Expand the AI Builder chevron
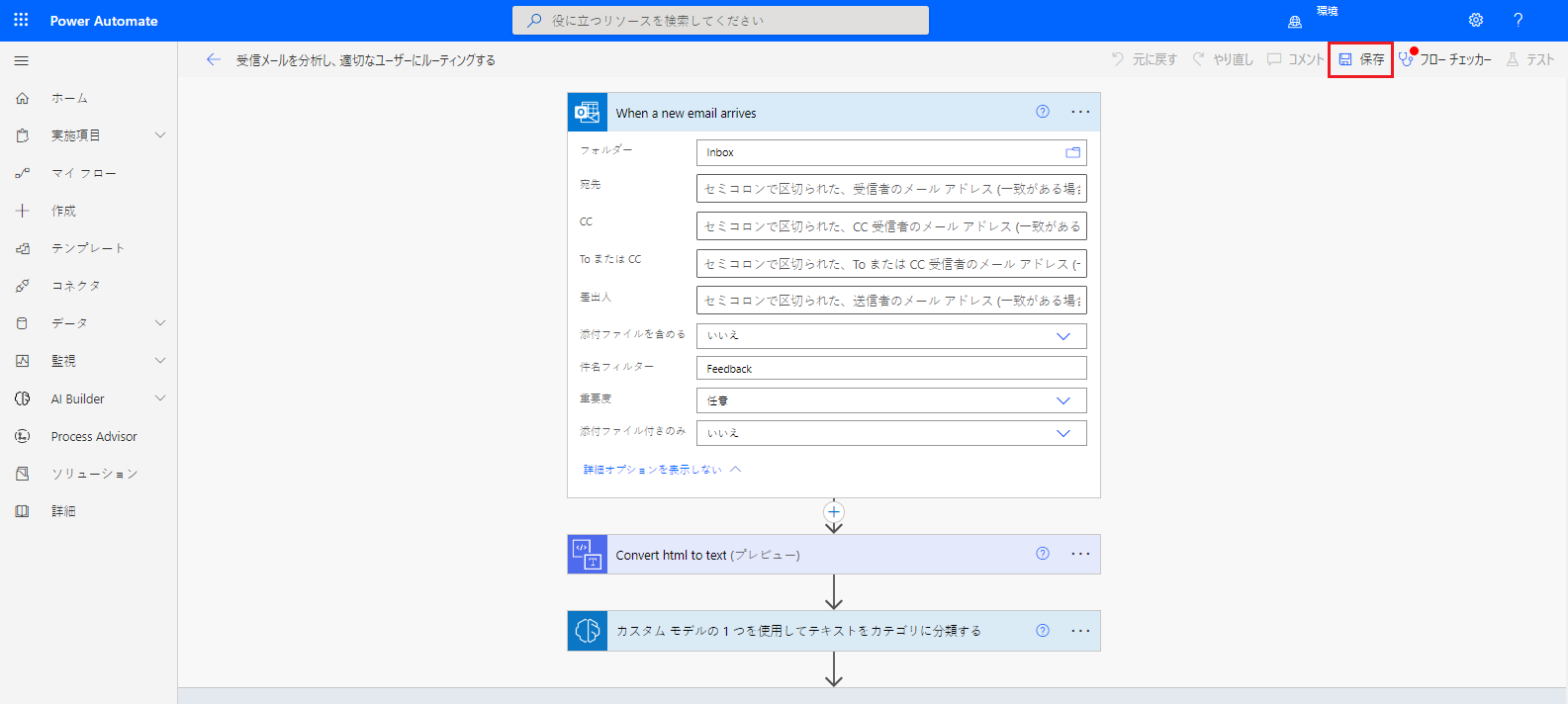1568x704 pixels. click(x=160, y=398)
